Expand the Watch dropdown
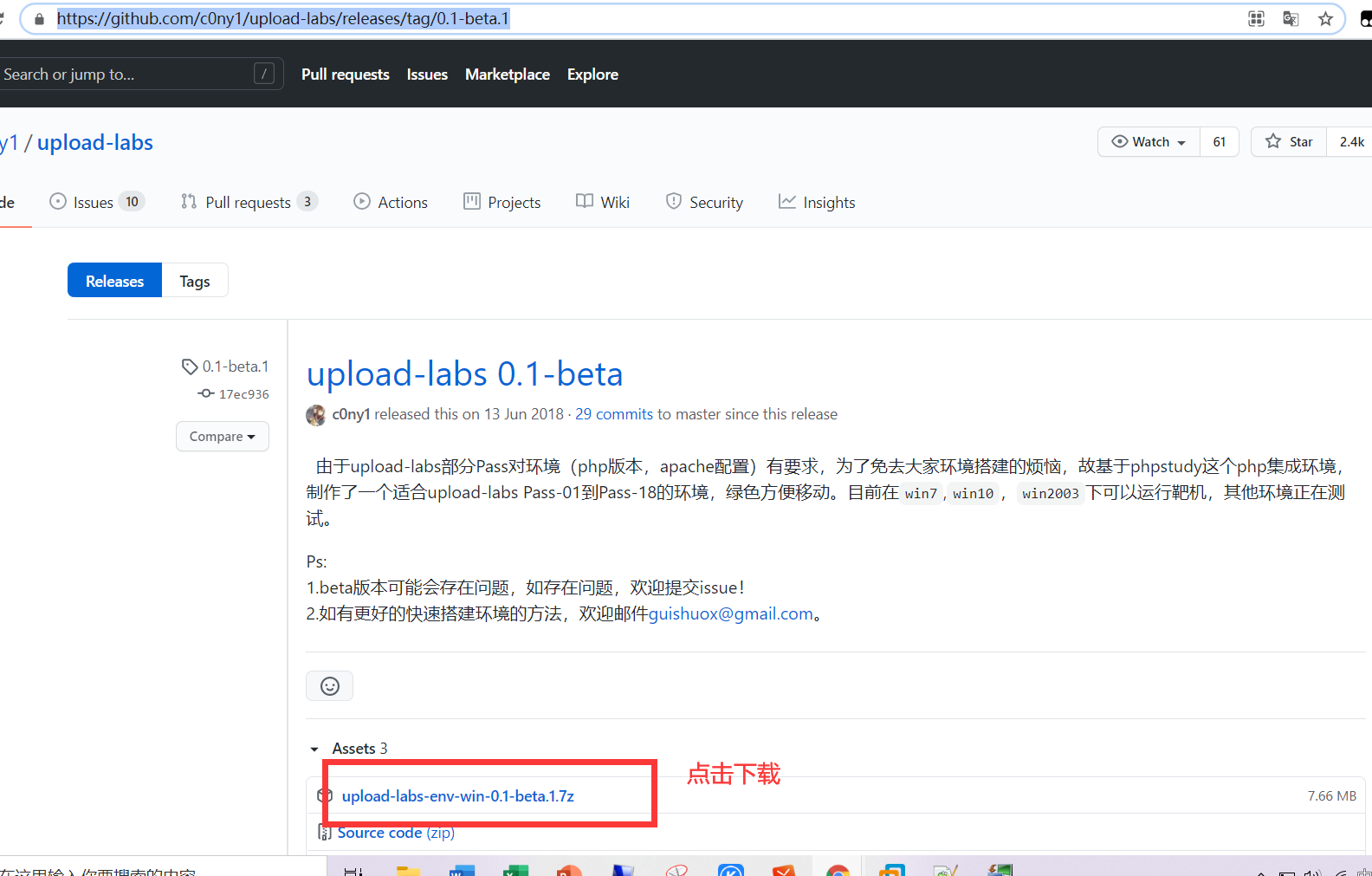Viewport: 1372px width, 876px height. [x=1149, y=142]
